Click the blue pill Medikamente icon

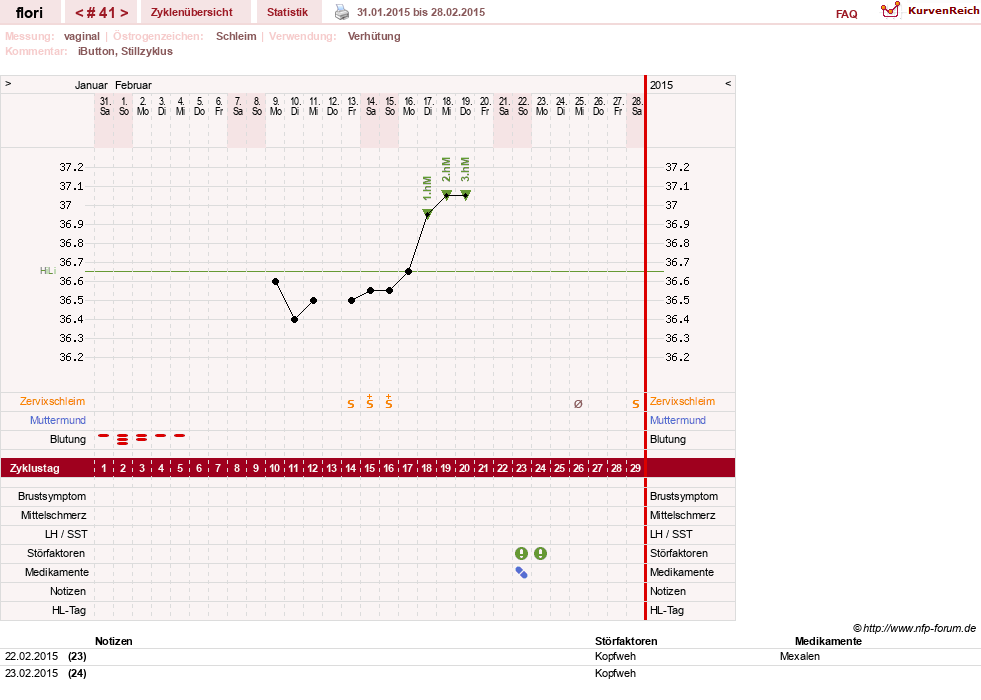521,572
